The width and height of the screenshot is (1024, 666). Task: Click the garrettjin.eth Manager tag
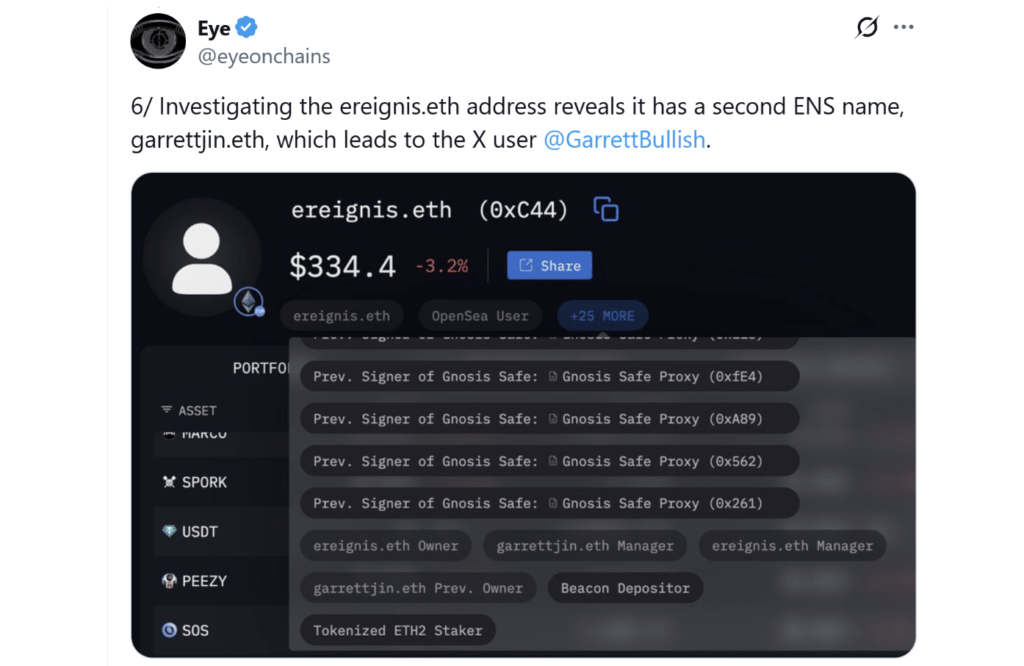[x=585, y=546]
